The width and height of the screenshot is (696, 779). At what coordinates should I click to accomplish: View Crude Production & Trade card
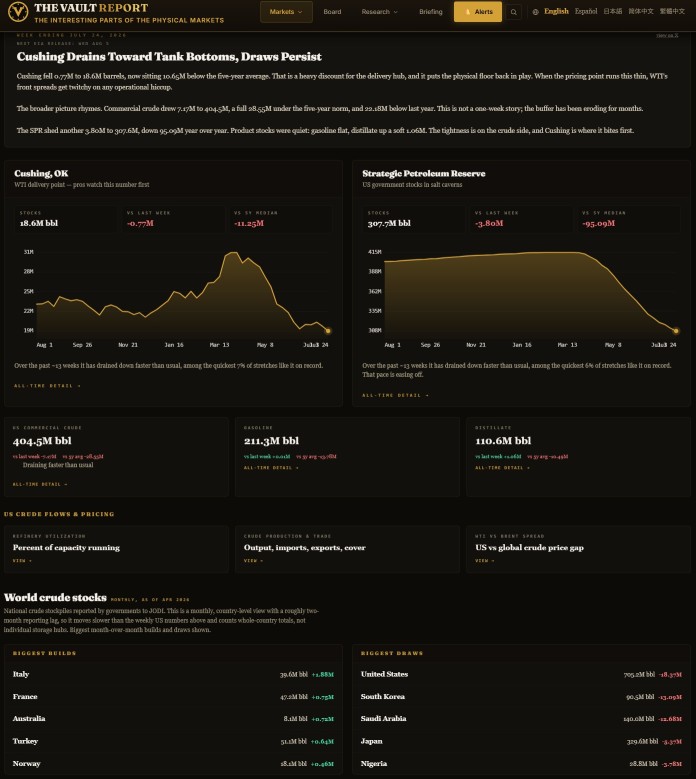pyautogui.click(x=347, y=549)
